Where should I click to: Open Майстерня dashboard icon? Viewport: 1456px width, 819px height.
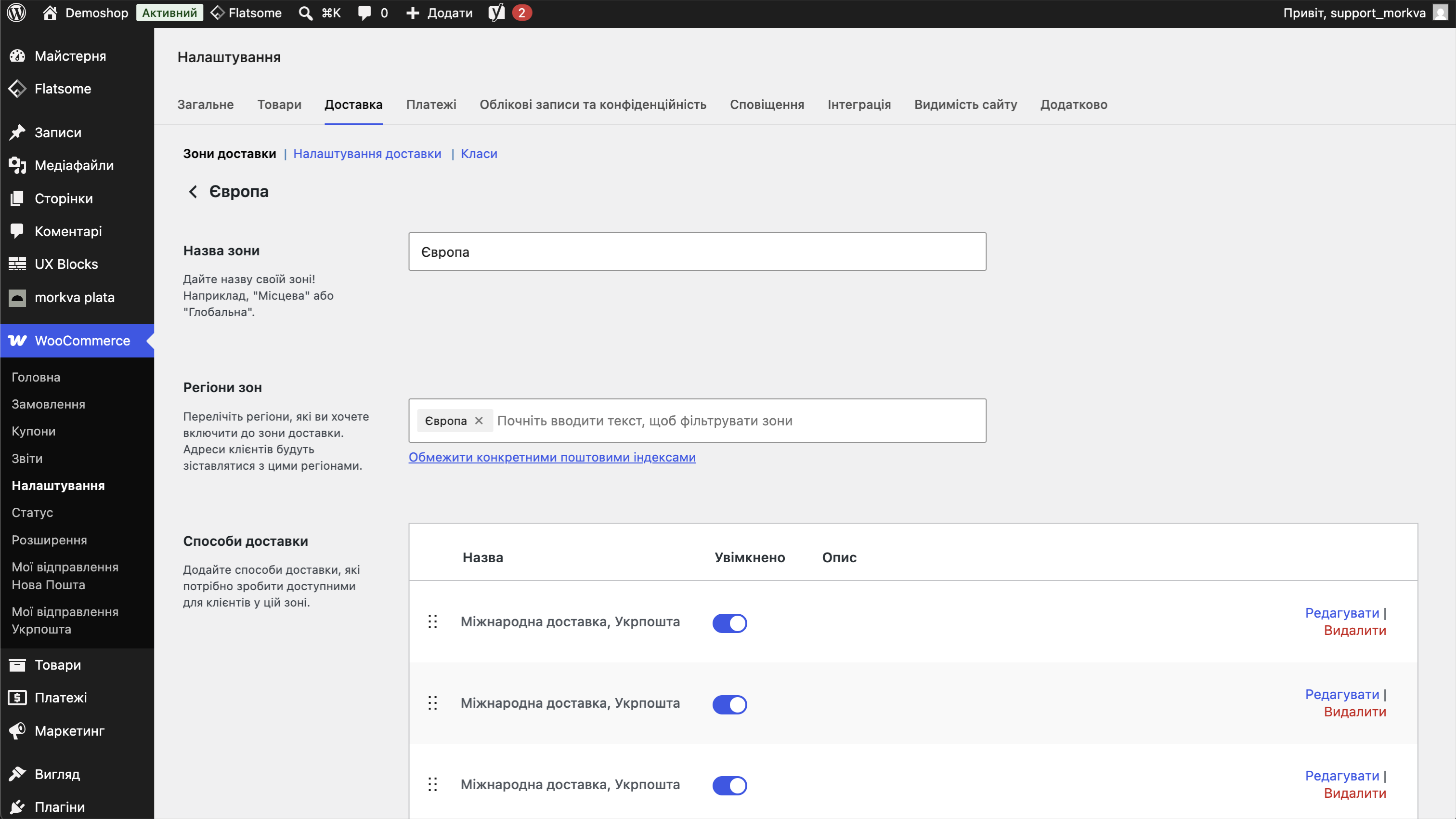pos(17,56)
